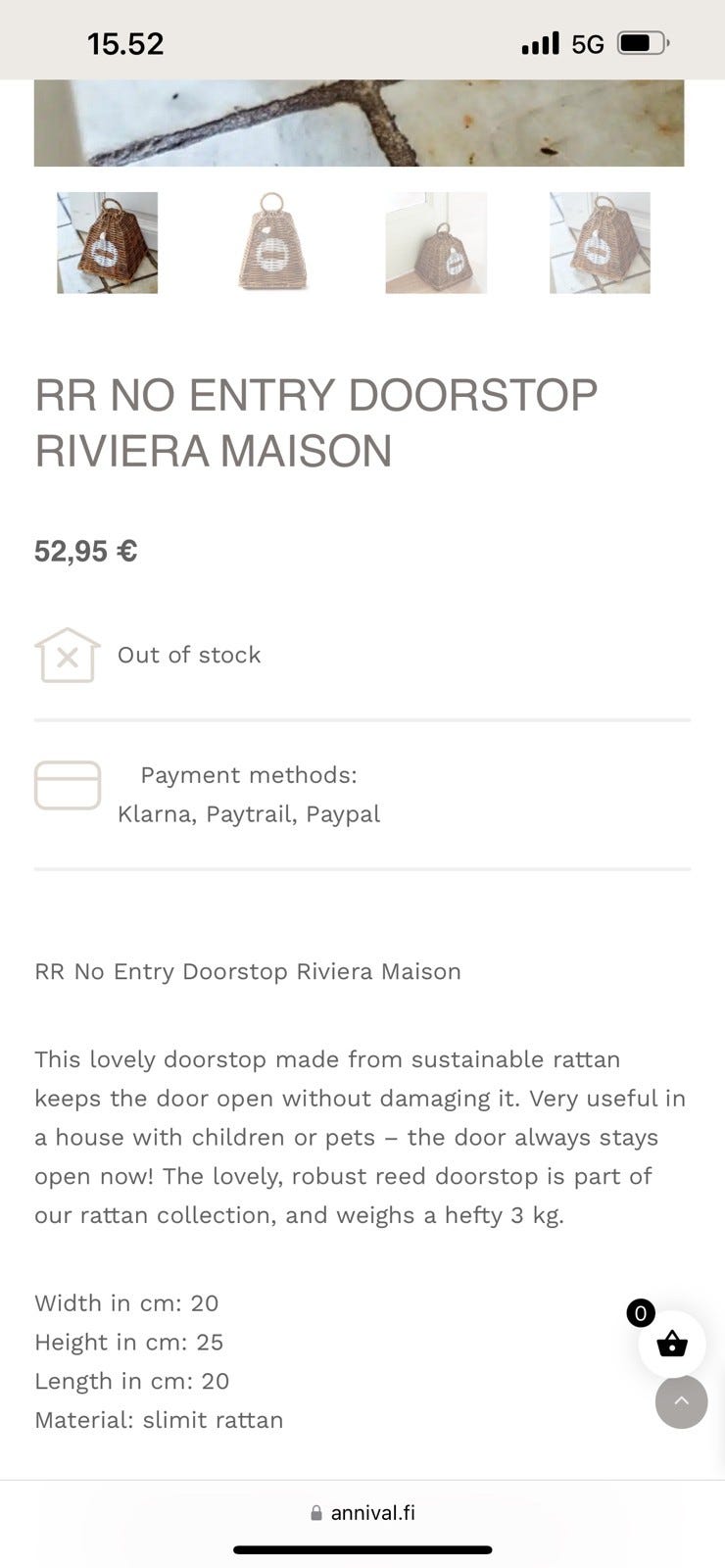Viewport: 725px width, 1568px height.
Task: View the third thumbnail with grey doorstop
Action: tap(436, 243)
